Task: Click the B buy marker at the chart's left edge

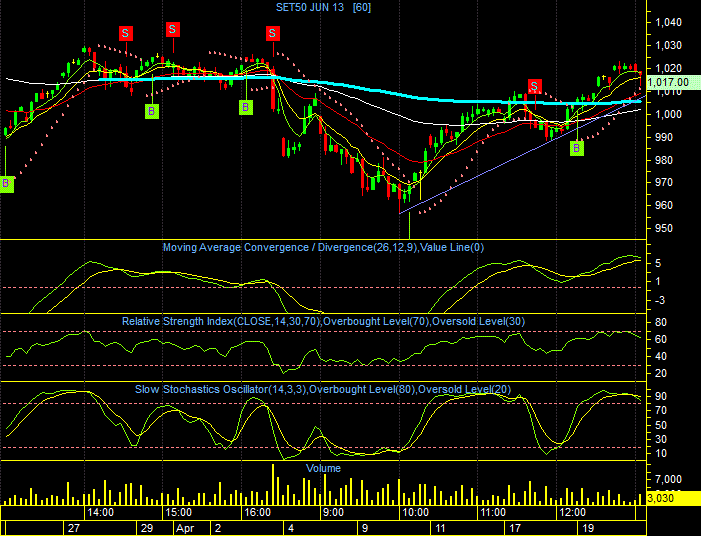Action: pos(6,183)
